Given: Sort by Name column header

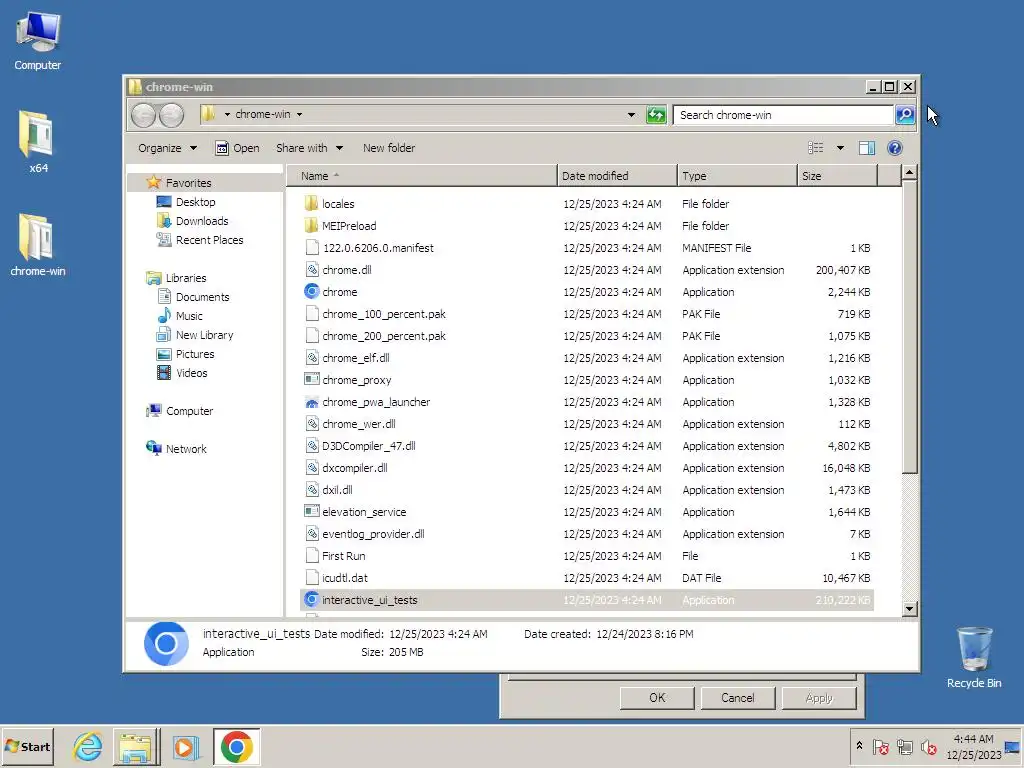Looking at the screenshot, I should pyautogui.click(x=422, y=176).
